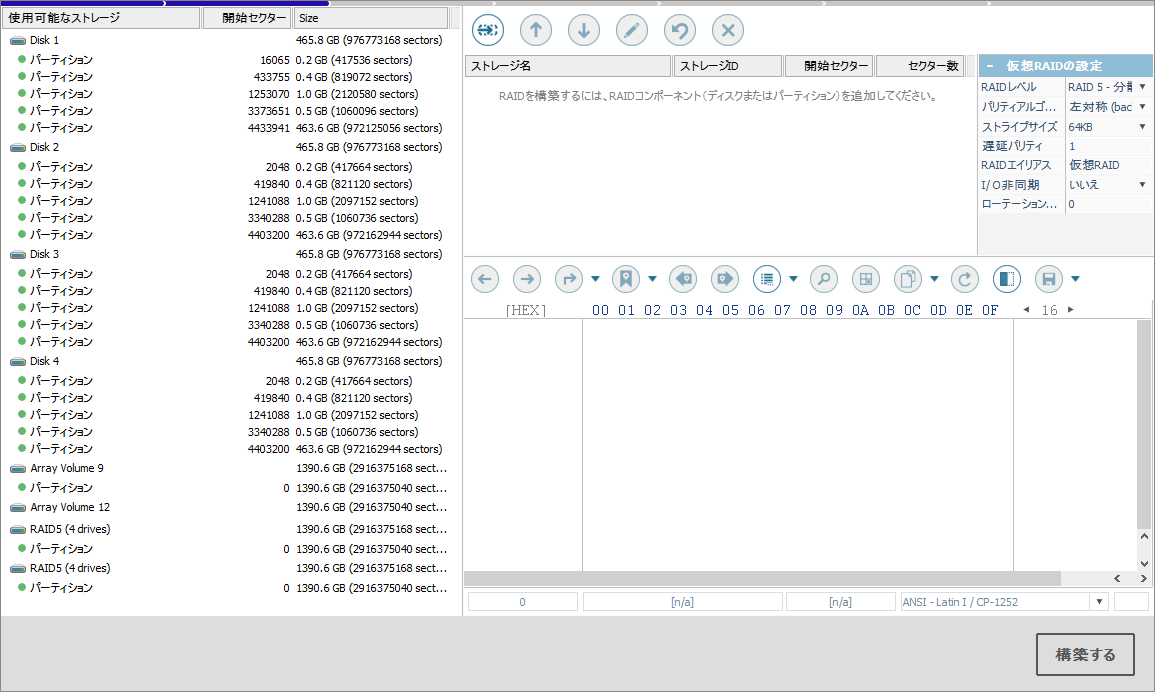Click the jump-to-position arrow icon

(x=569, y=279)
